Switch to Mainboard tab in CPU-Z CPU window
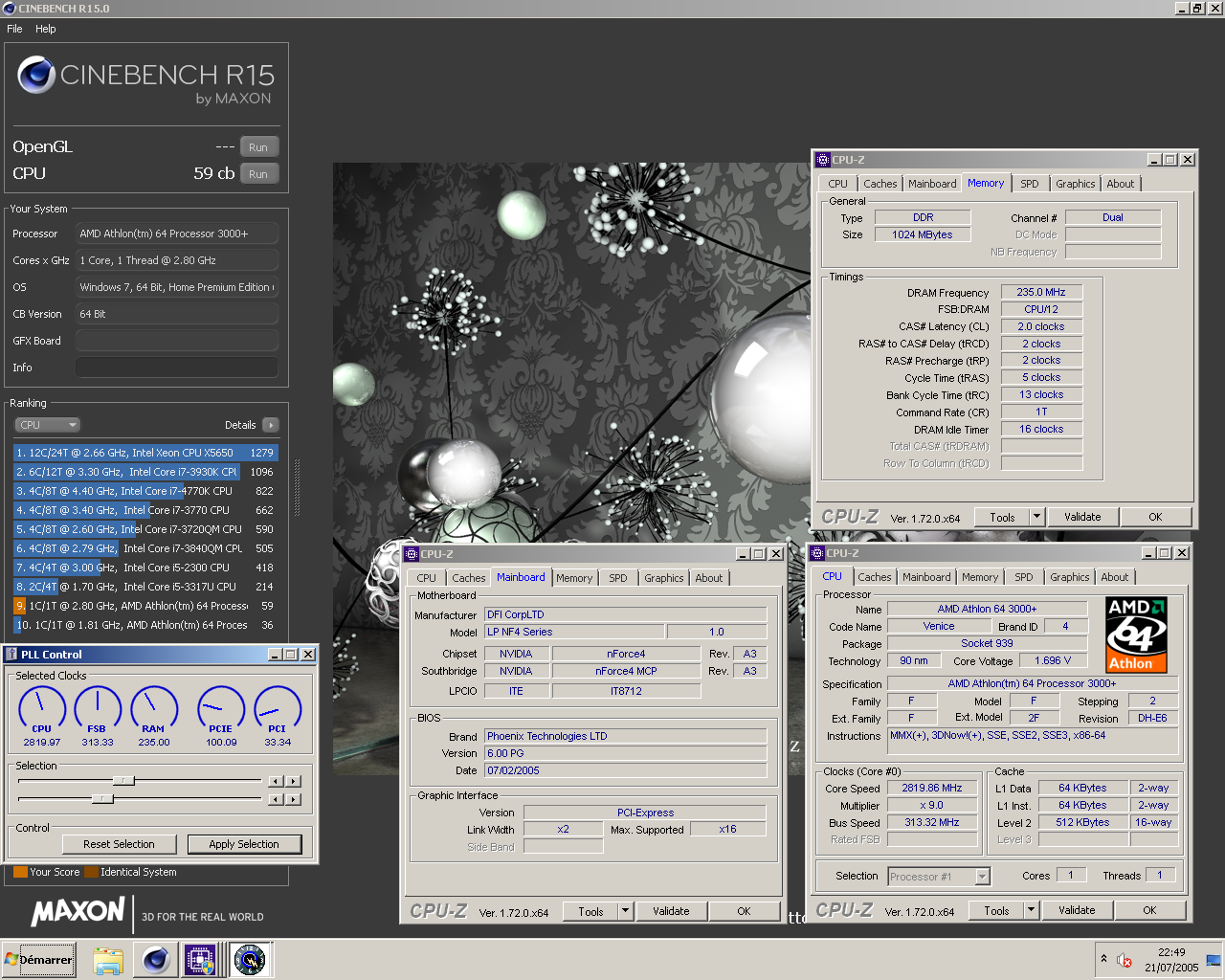This screenshot has height=980, width=1225. pyautogui.click(x=926, y=577)
